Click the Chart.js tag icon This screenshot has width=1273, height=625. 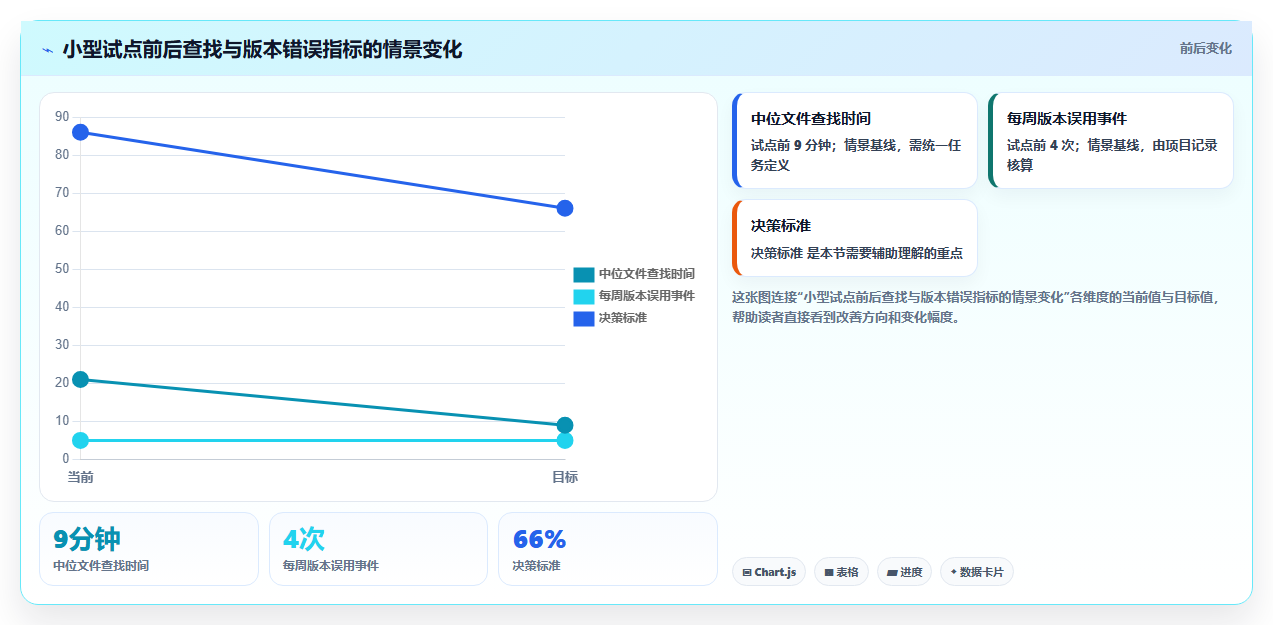746,573
